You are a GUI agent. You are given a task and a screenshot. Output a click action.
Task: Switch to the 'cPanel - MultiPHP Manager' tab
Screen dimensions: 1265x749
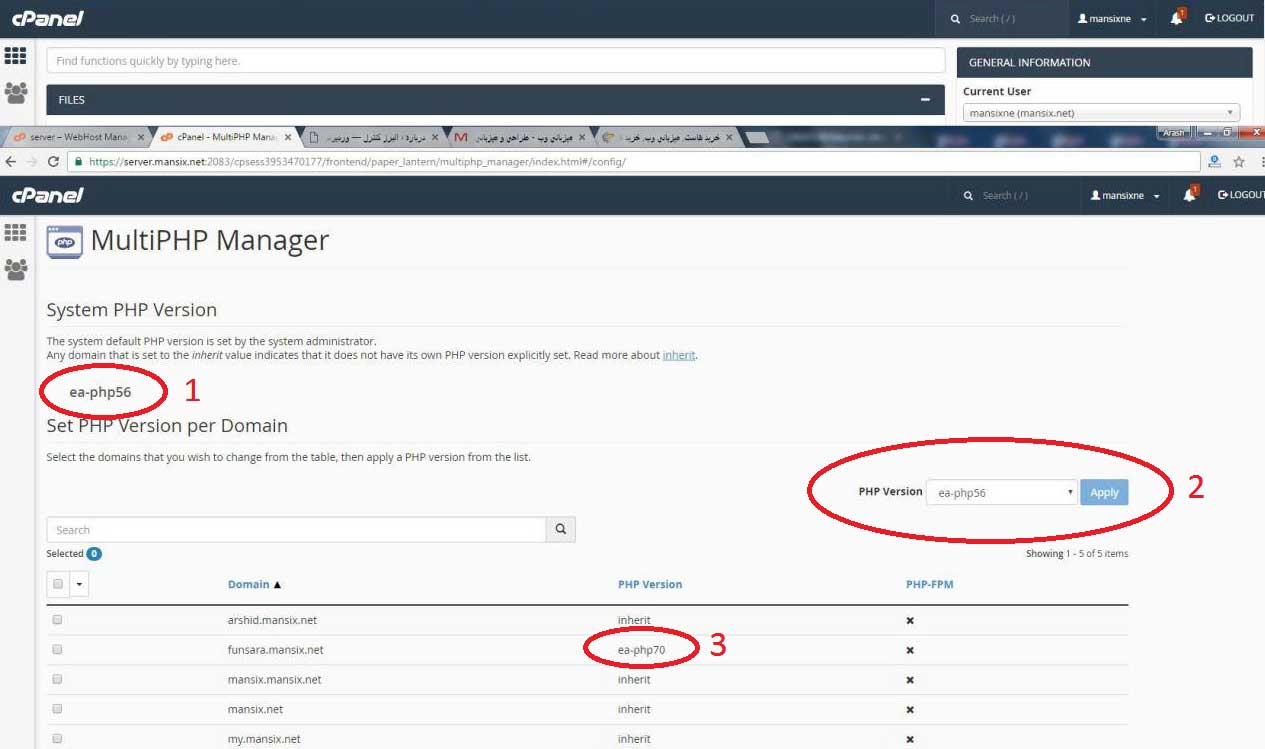click(x=226, y=137)
